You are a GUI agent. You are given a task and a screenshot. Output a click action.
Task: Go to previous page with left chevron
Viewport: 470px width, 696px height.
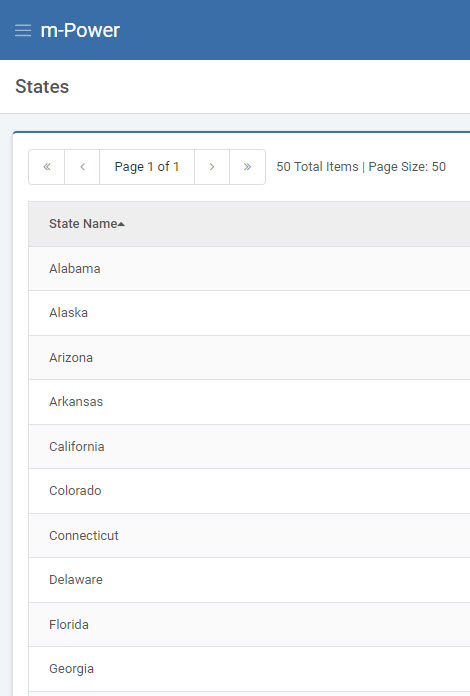[82, 167]
